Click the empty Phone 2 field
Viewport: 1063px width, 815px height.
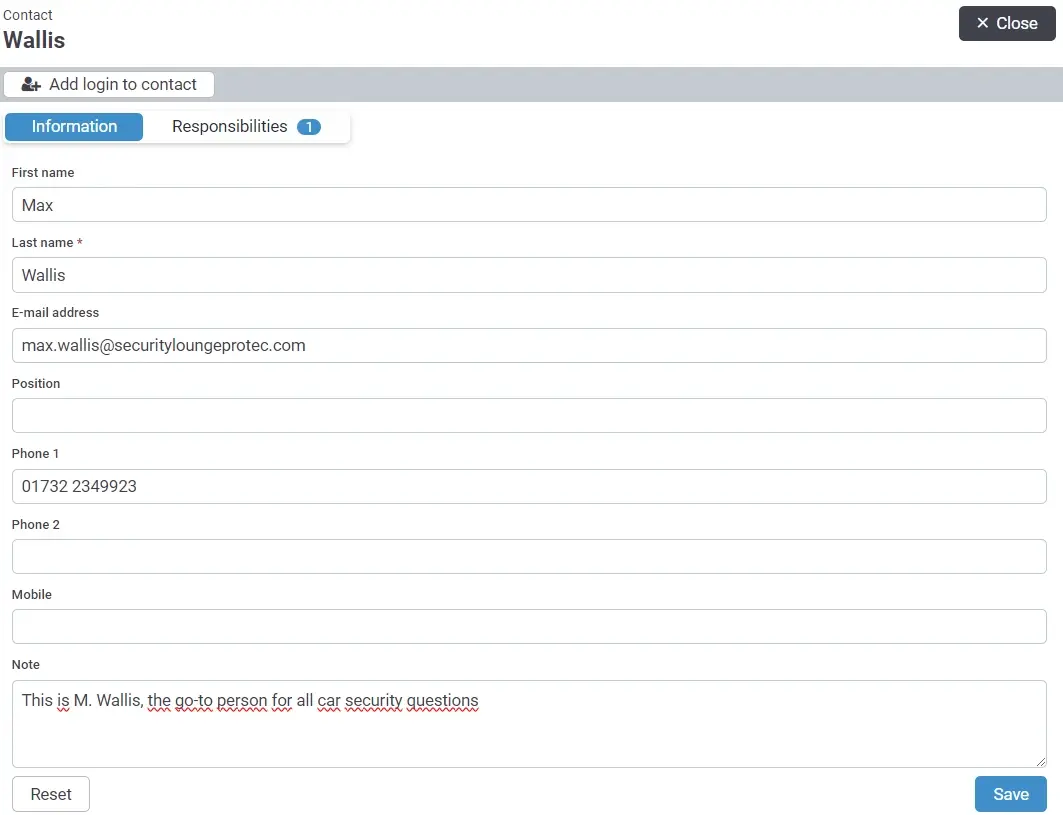tap(528, 556)
